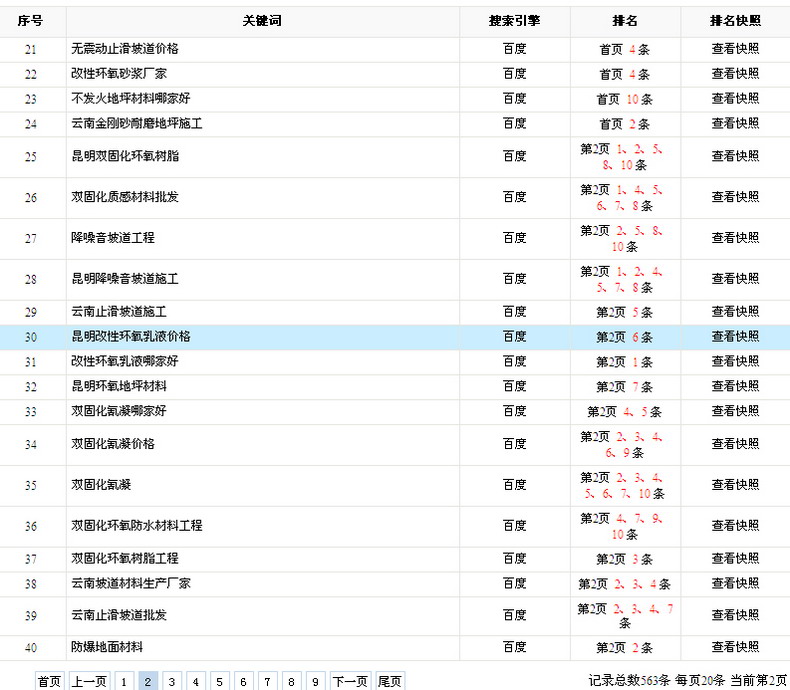Click the 关键词 column header
The width and height of the screenshot is (790, 690).
pyautogui.click(x=262, y=21)
